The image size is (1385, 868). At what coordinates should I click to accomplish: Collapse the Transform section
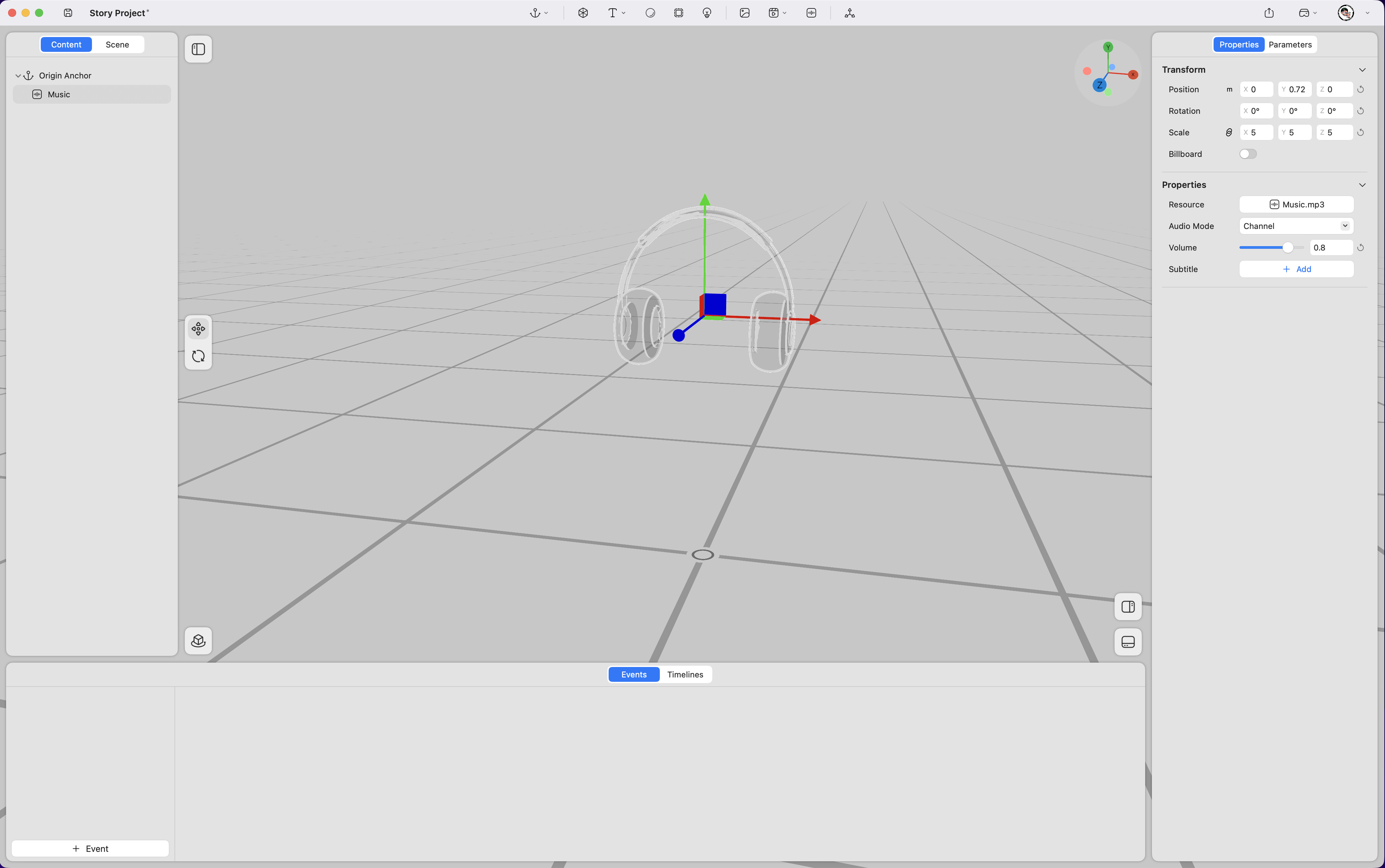(1362, 69)
